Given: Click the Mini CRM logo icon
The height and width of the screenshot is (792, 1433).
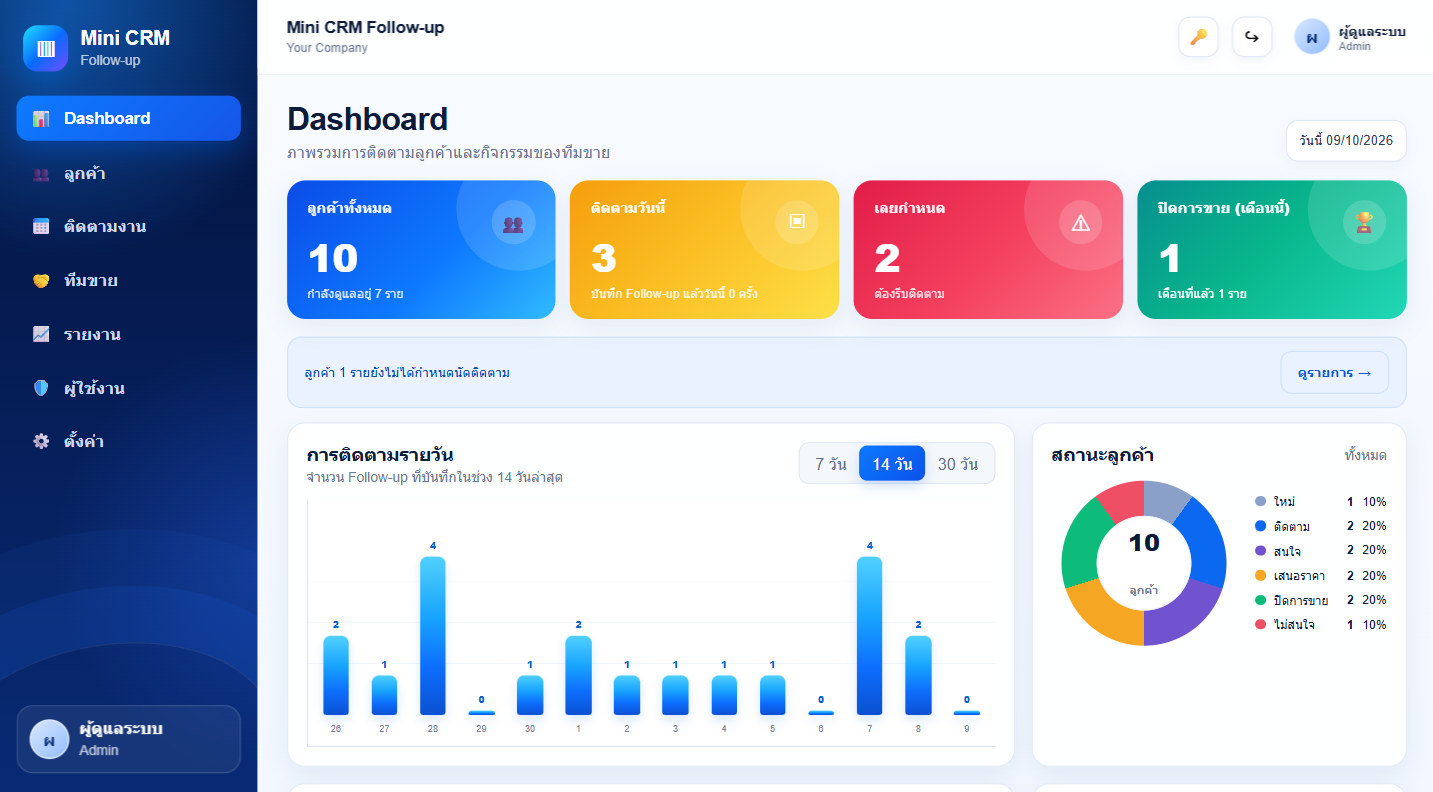Looking at the screenshot, I should (46, 48).
